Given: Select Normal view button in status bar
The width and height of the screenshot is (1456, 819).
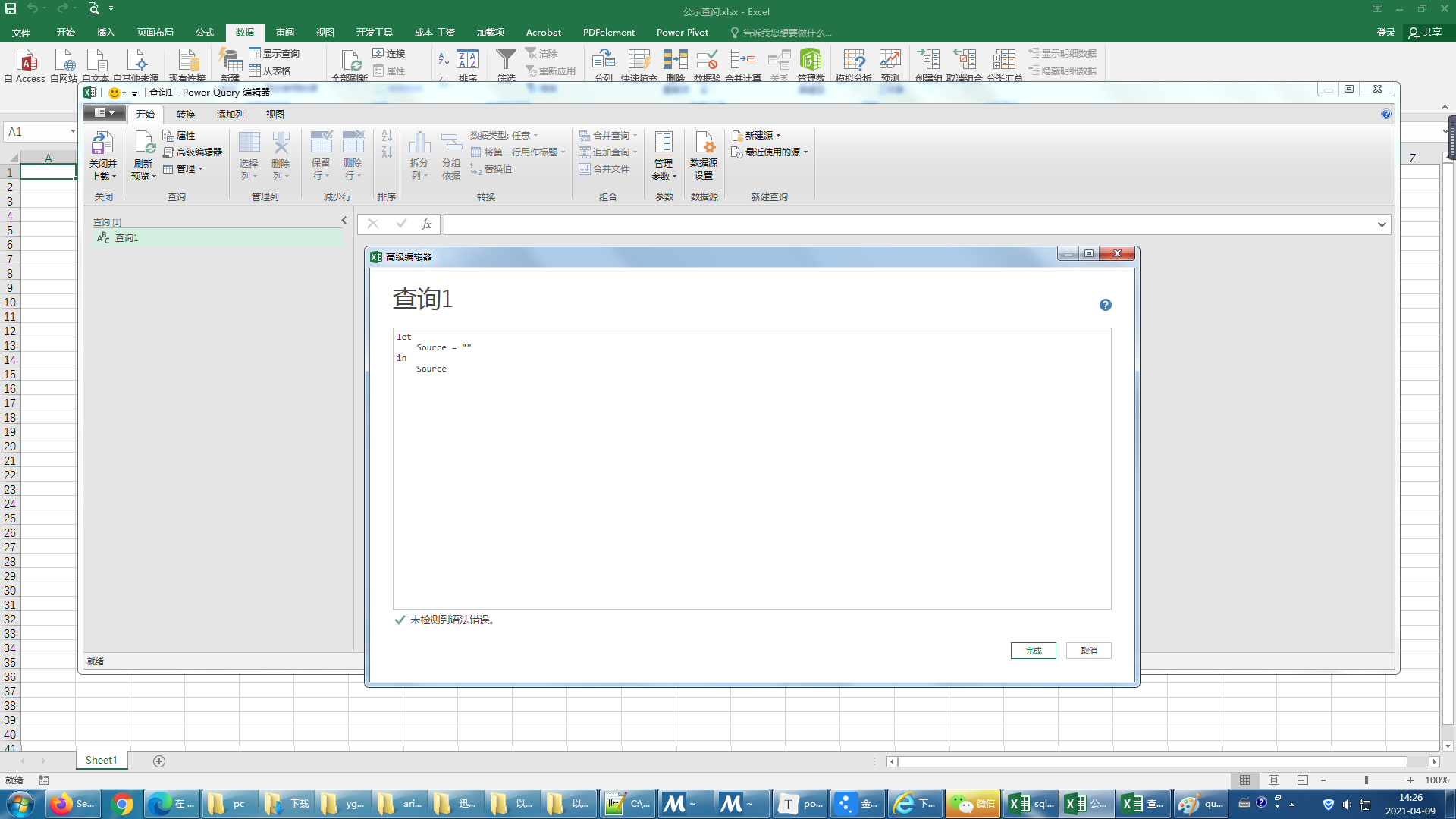Looking at the screenshot, I should pos(1245,780).
